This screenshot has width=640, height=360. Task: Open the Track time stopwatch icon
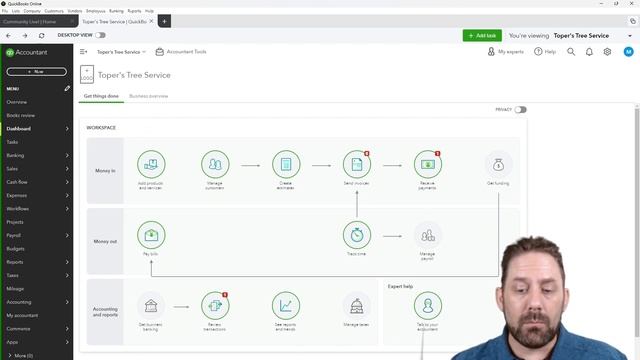(357, 235)
